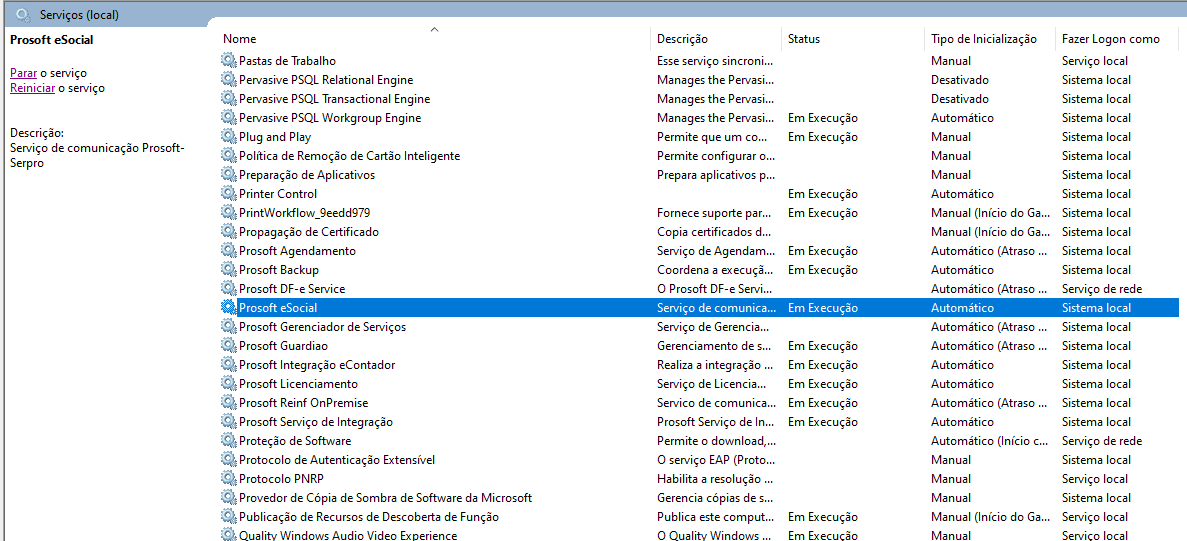Click Serviço de rede logon of Prosoft DF-e Service
Viewport: 1187px width, 541px height.
1101,288
